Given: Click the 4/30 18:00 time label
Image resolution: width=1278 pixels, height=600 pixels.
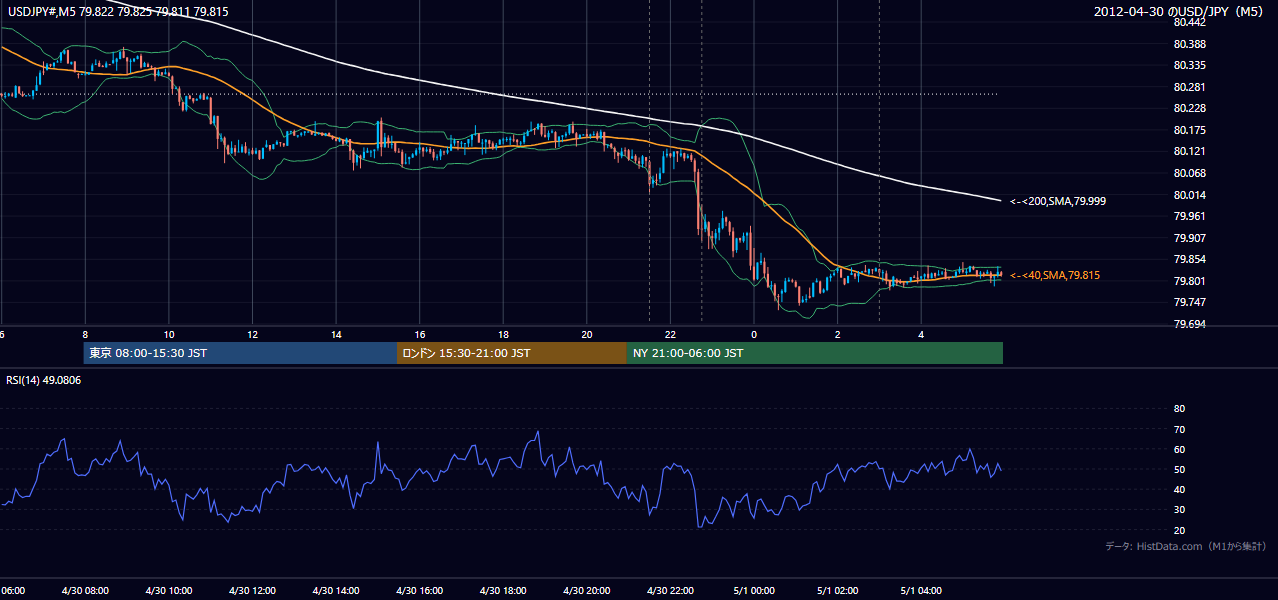Looking at the screenshot, I should (x=503, y=590).
